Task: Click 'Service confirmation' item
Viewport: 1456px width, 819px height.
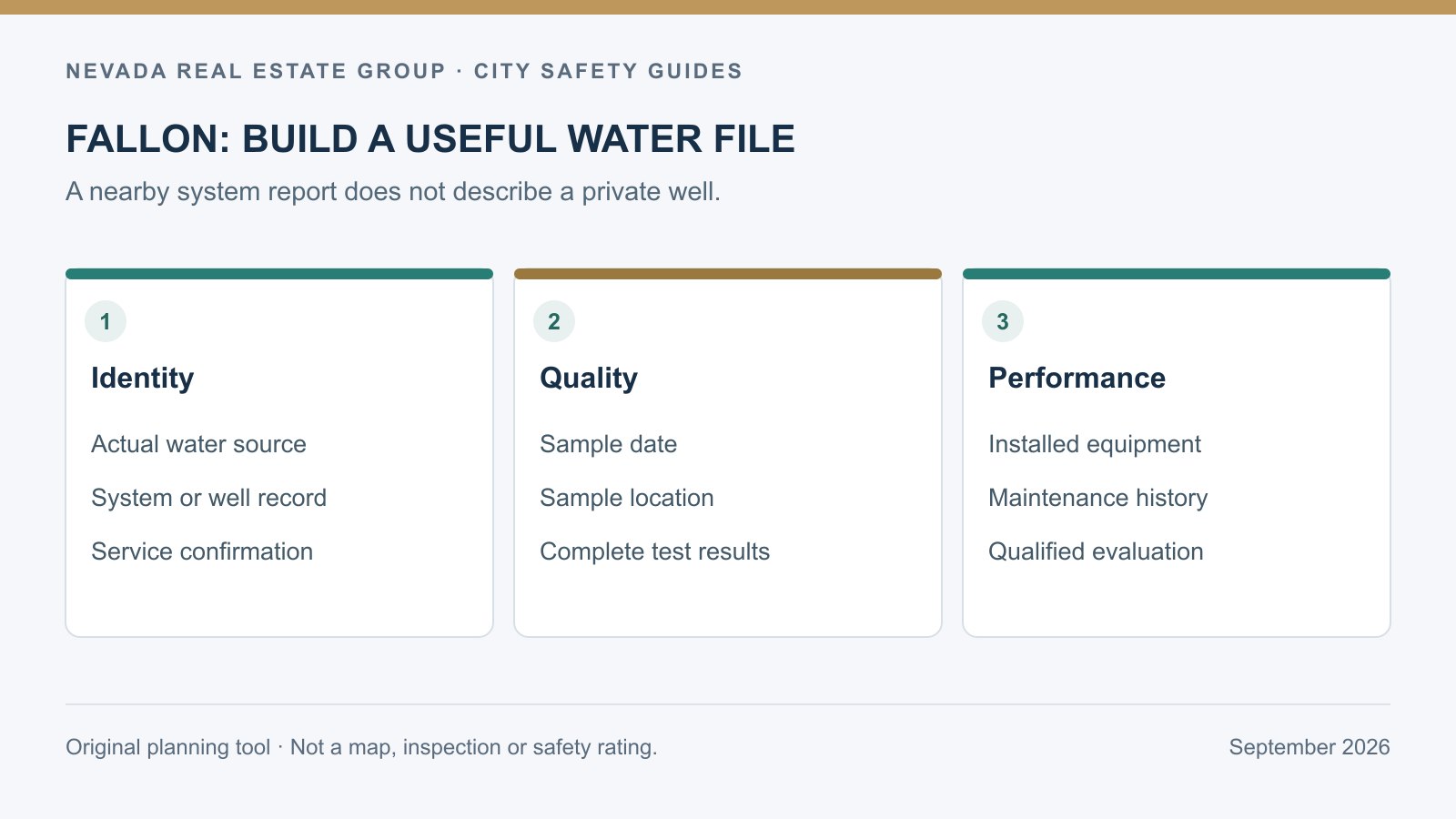Action: (202, 551)
